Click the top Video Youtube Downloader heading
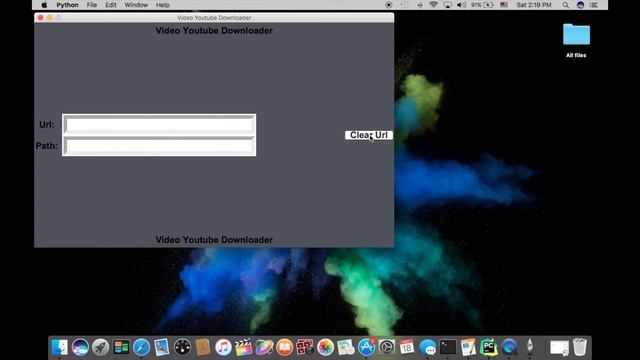This screenshot has height=360, width=640. click(214, 31)
